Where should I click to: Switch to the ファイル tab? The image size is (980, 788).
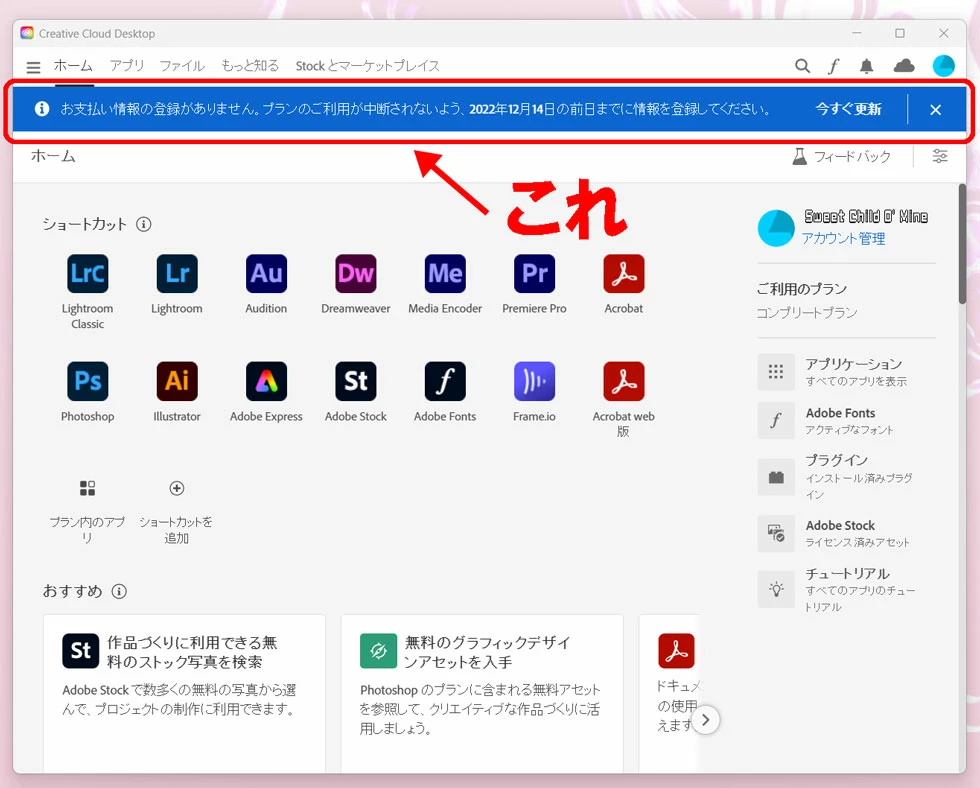182,66
